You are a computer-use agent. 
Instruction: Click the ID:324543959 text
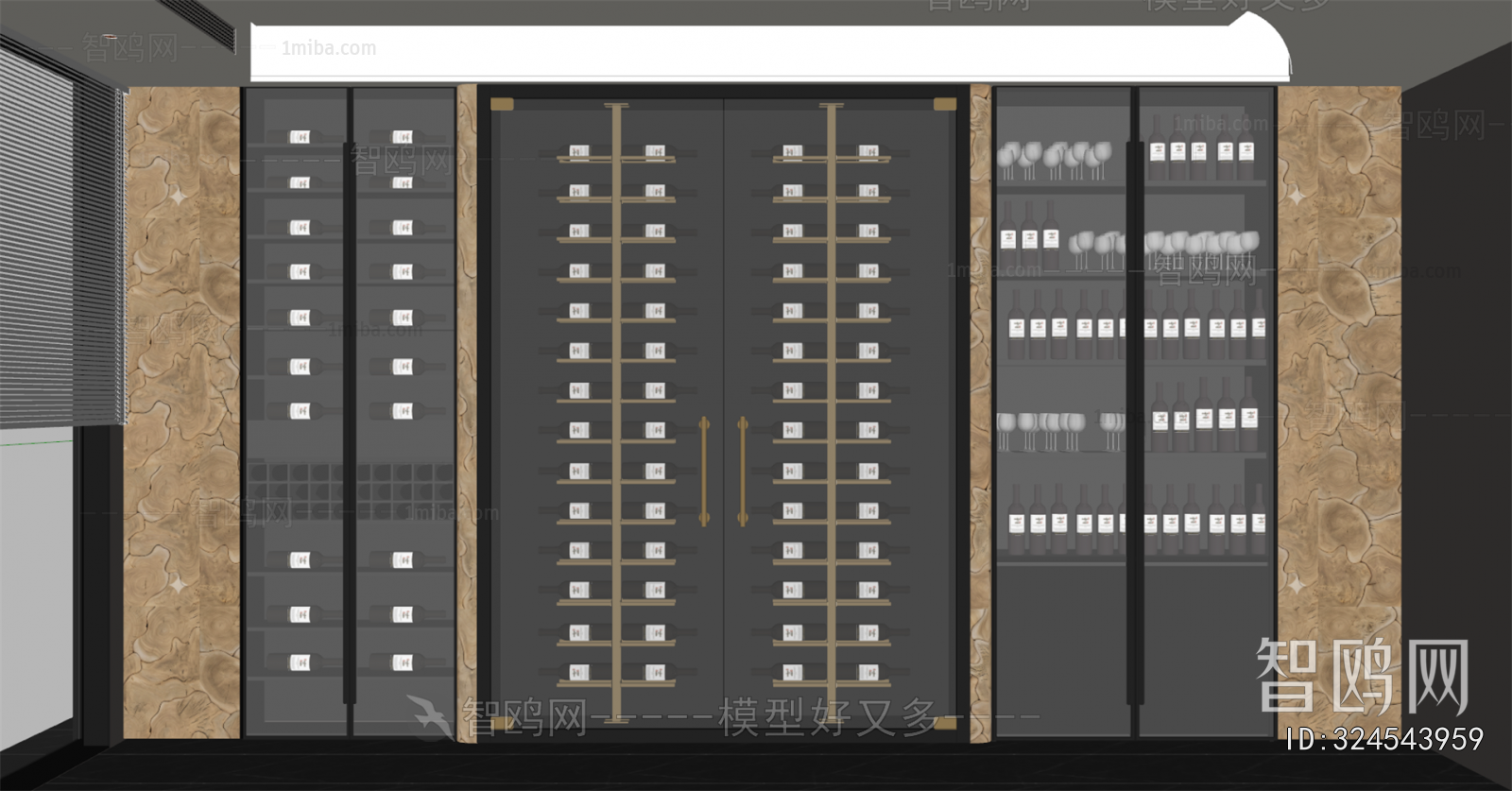point(1384,739)
